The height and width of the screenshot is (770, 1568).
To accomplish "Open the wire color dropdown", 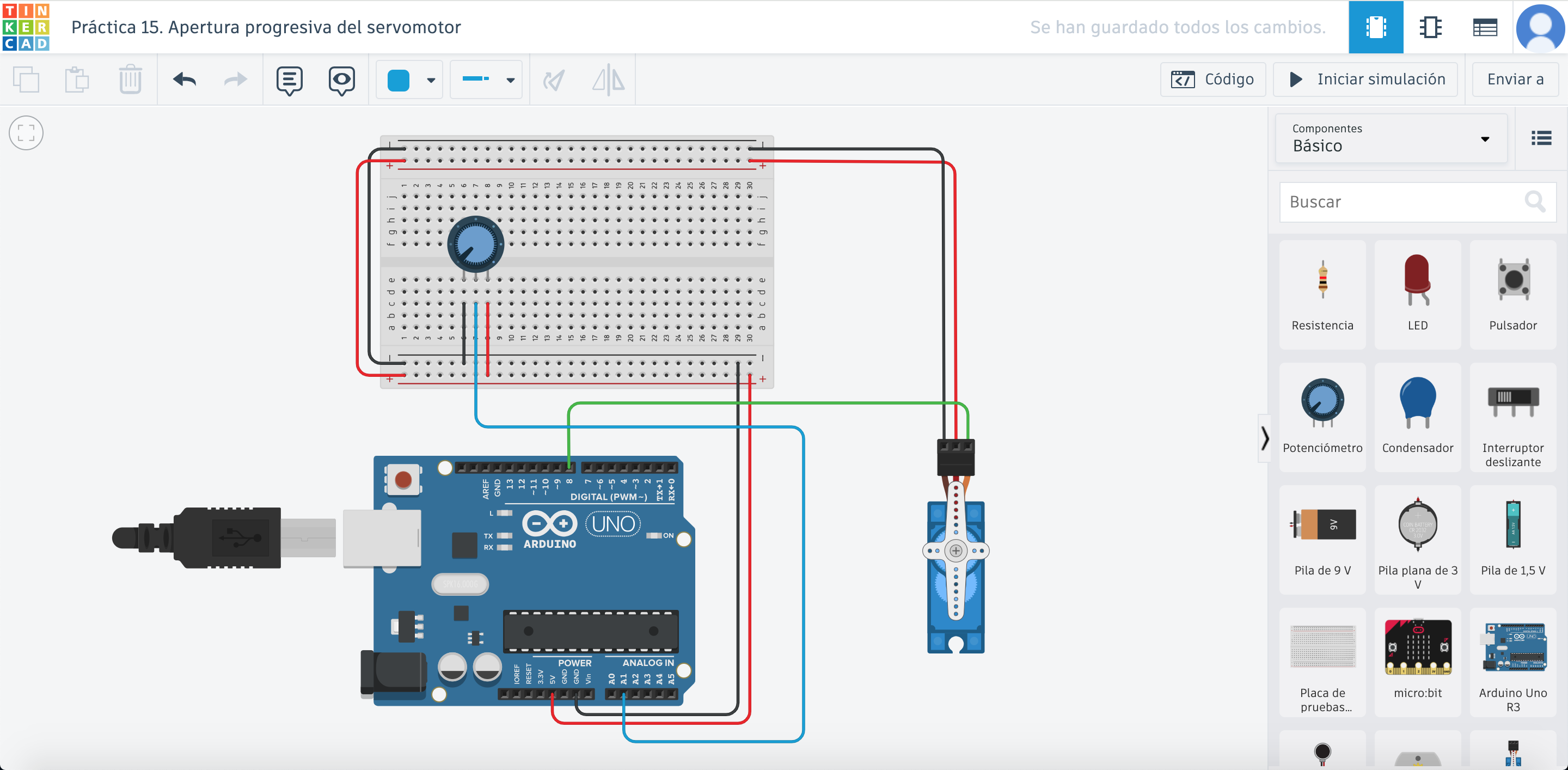I will pos(431,80).
